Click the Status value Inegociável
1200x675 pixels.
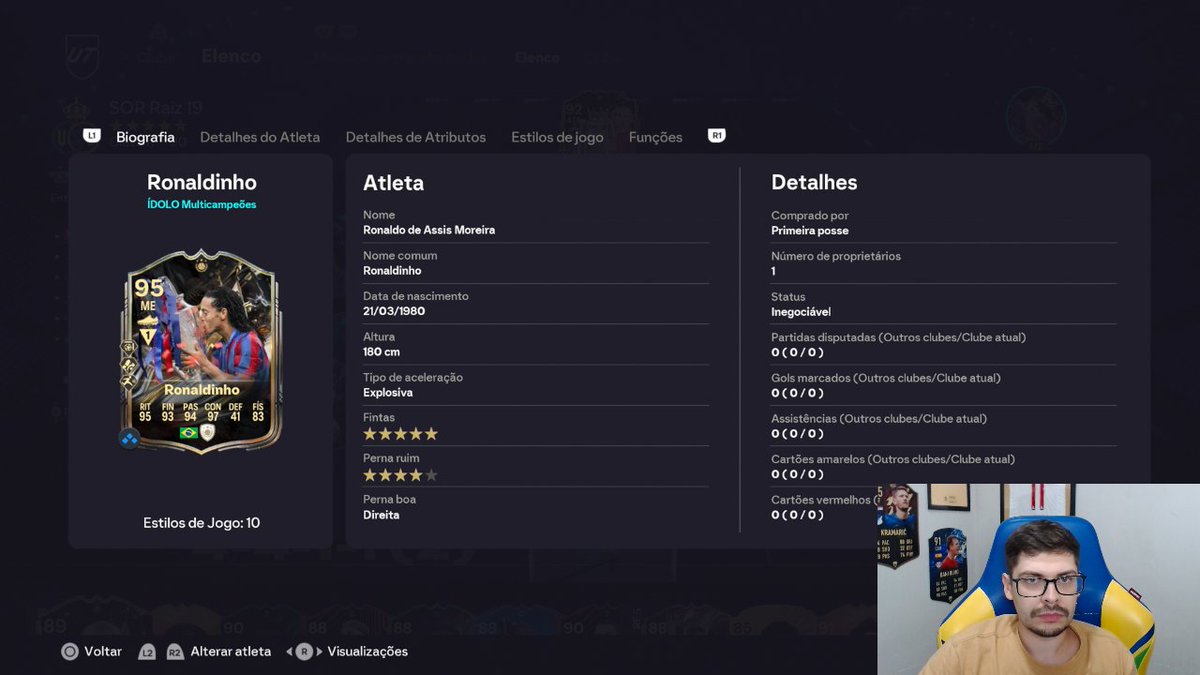click(x=801, y=312)
